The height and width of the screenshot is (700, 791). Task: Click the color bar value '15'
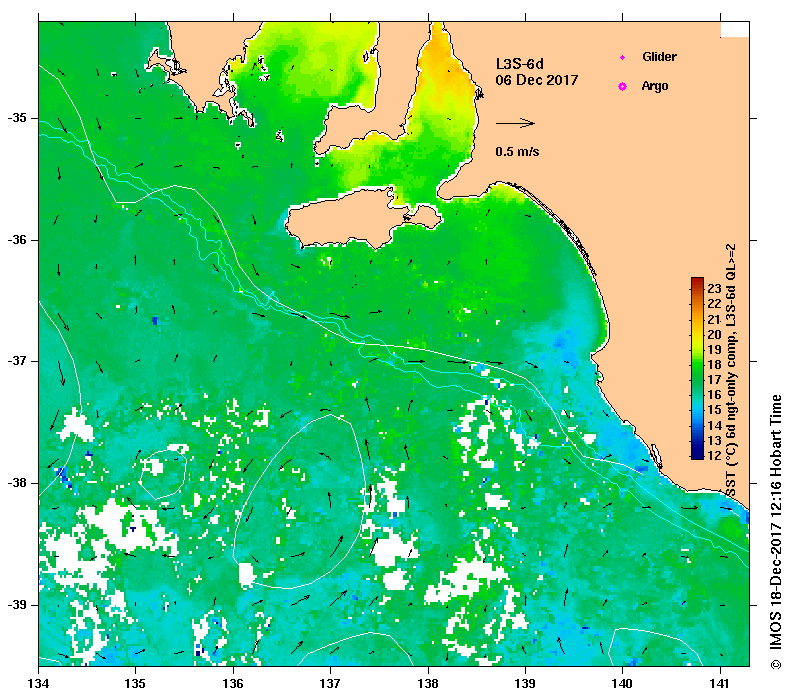pyautogui.click(x=714, y=410)
